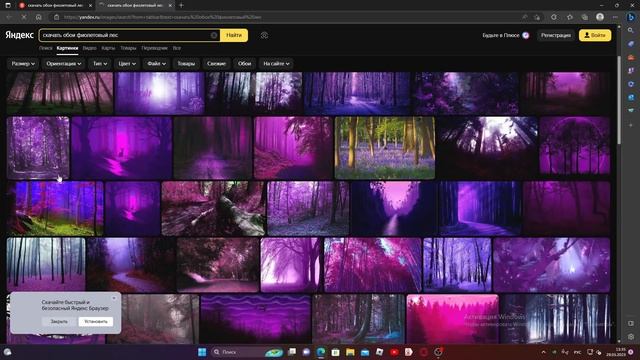
Task: Open the pink misty hills forest thumbnail
Action: tap(452, 319)
